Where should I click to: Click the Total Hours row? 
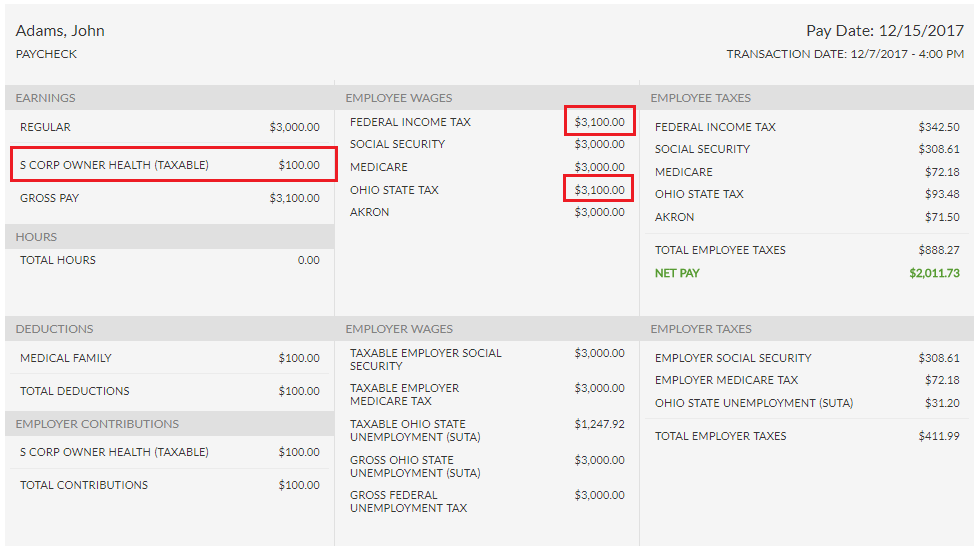169,260
